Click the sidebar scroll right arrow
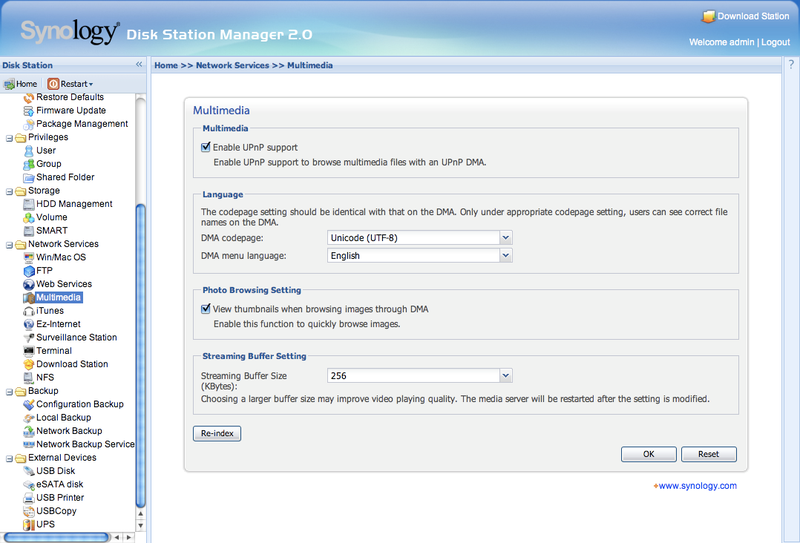Image resolution: width=800 pixels, height=543 pixels. (x=129, y=537)
